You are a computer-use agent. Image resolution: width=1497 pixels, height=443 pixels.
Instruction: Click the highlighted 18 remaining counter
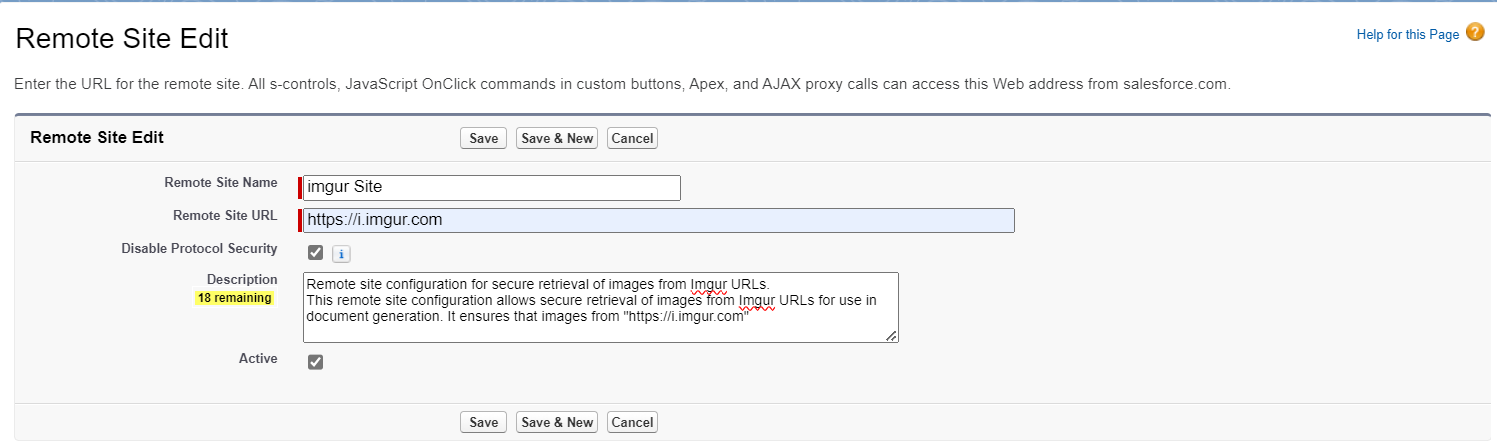(x=234, y=298)
